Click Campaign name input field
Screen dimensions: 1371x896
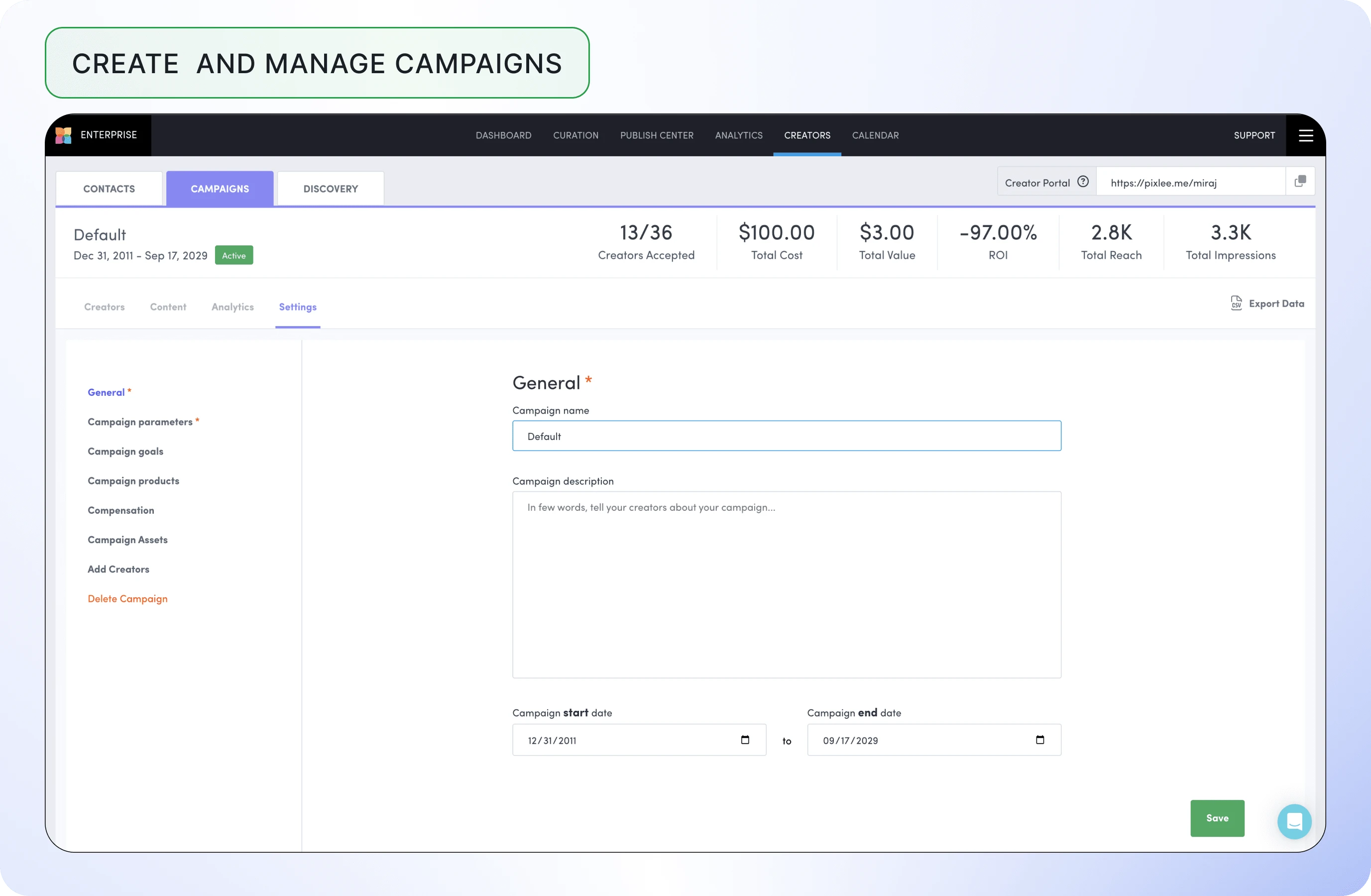786,435
